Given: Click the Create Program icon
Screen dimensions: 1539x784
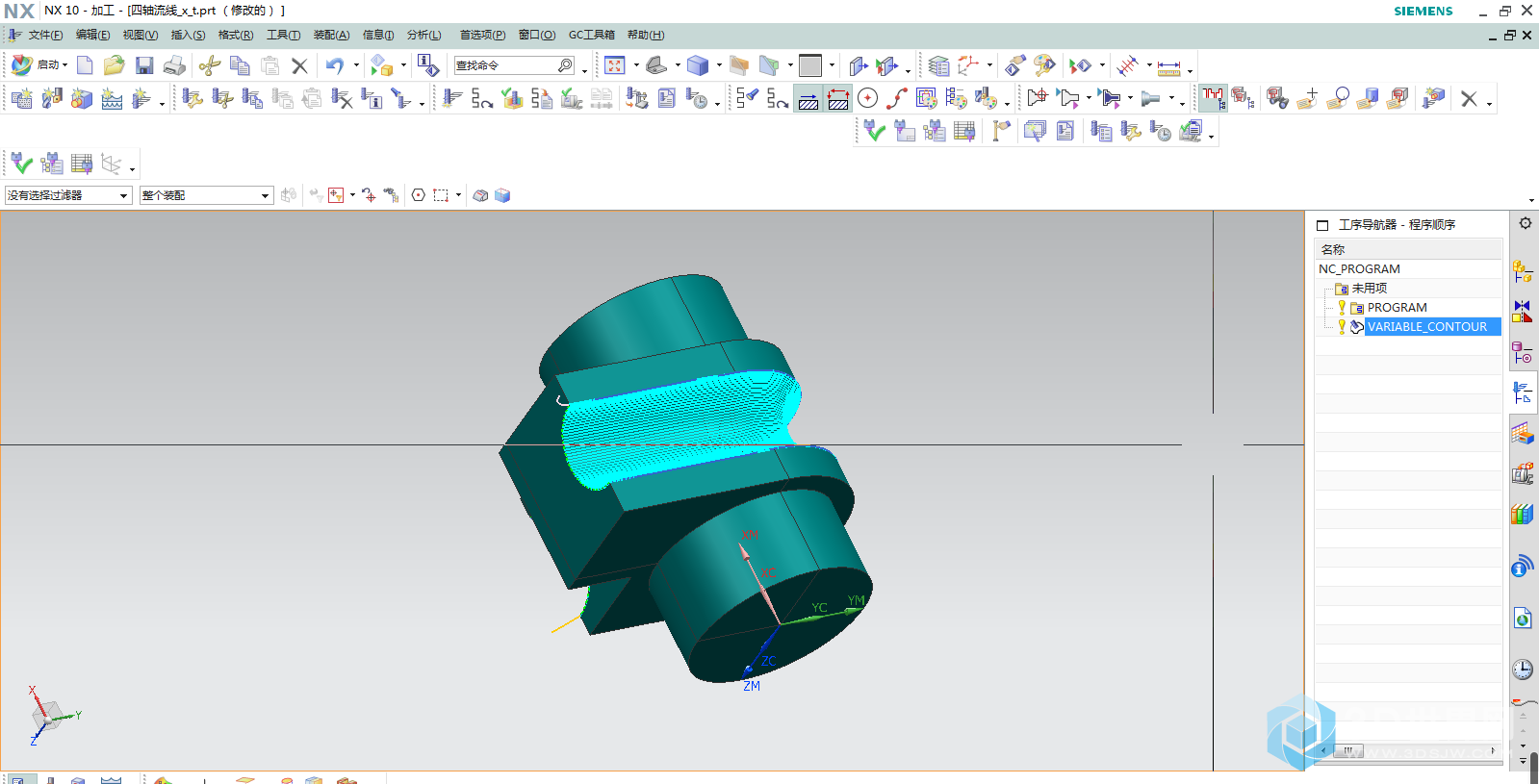Looking at the screenshot, I should tap(22, 98).
